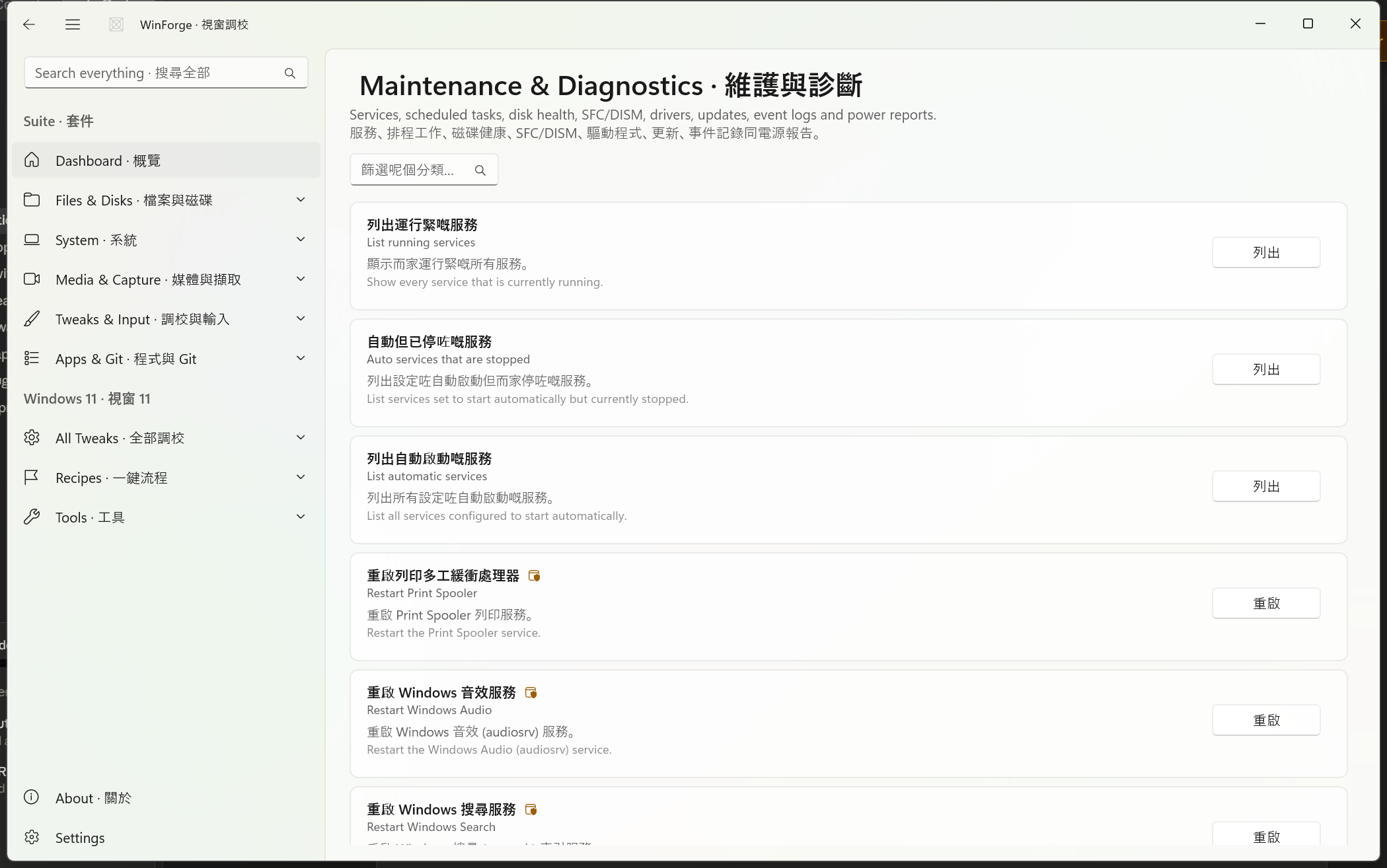Click the WinForge · 視窗調校 window title

194,24
